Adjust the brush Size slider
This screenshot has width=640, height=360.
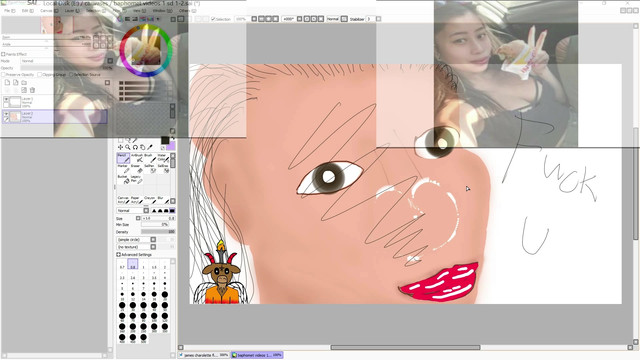[158, 218]
